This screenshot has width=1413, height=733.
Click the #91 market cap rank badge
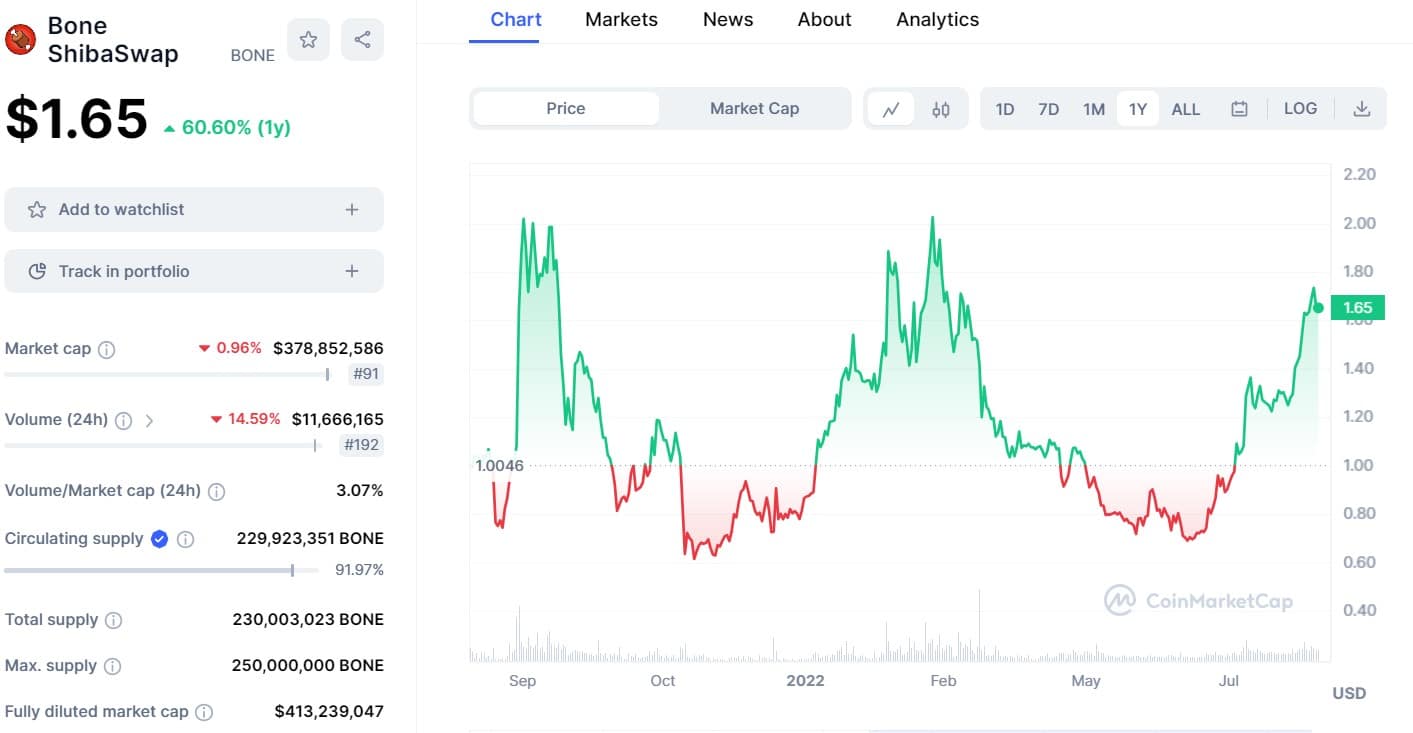[x=366, y=375]
